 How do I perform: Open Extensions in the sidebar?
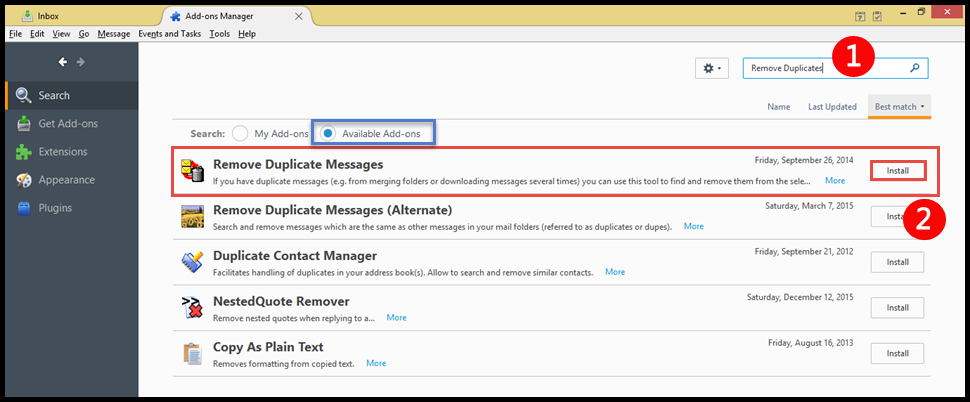point(71,152)
